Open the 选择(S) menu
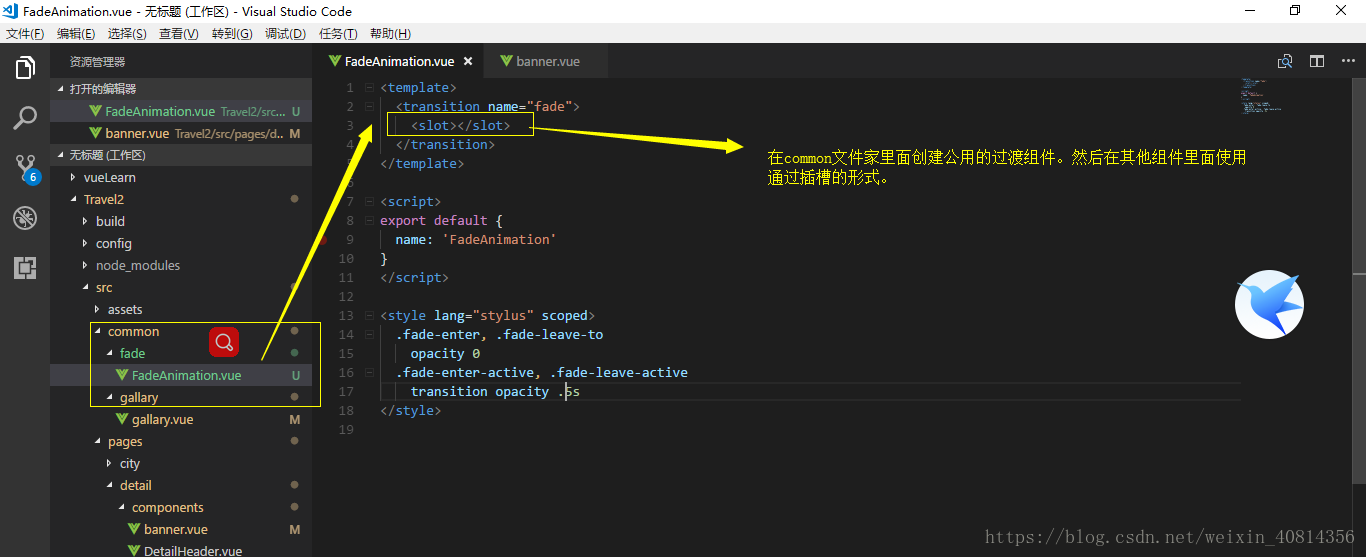Viewport: 1366px width, 557px height. point(127,34)
